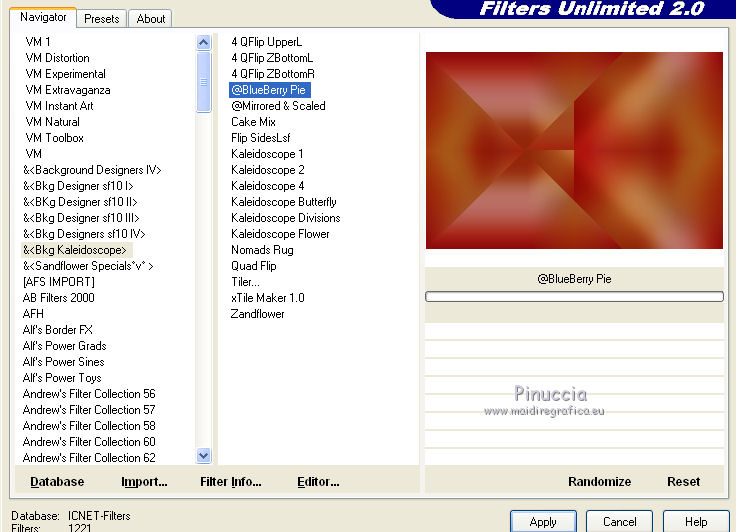Select Alf's Power Toys category

[61, 377]
